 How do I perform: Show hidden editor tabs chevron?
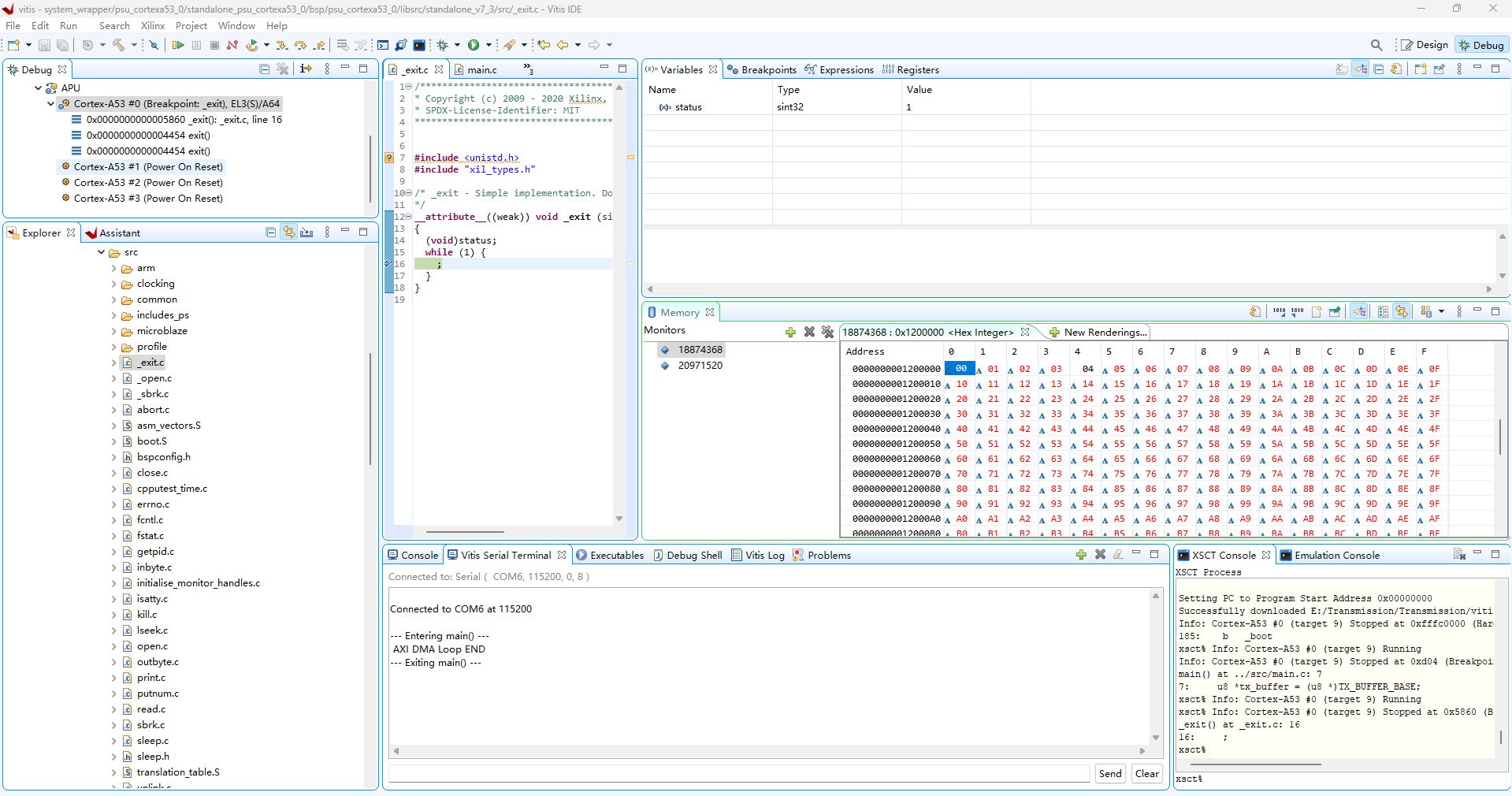pyautogui.click(x=528, y=69)
